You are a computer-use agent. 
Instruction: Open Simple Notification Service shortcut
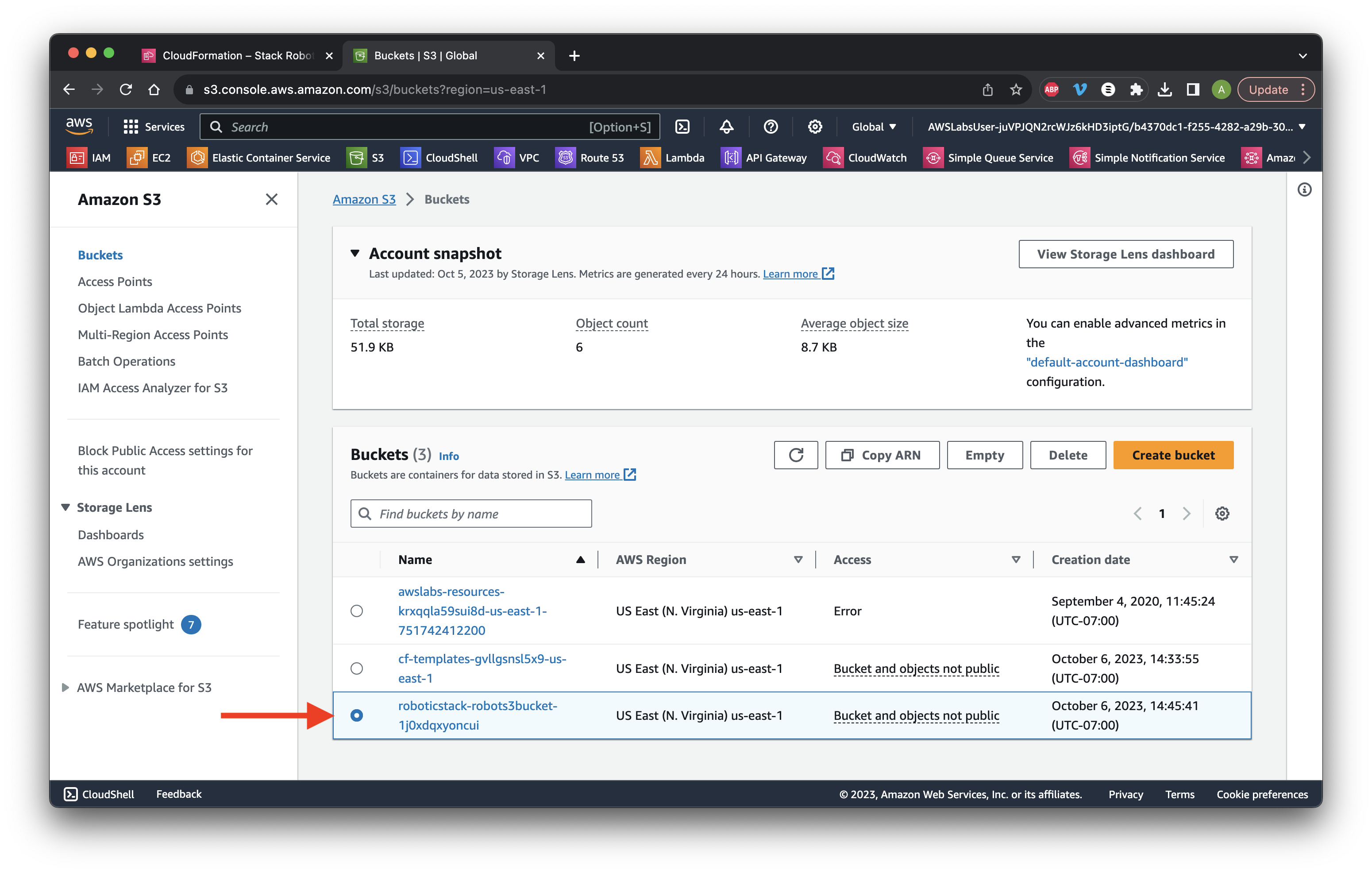1147,158
